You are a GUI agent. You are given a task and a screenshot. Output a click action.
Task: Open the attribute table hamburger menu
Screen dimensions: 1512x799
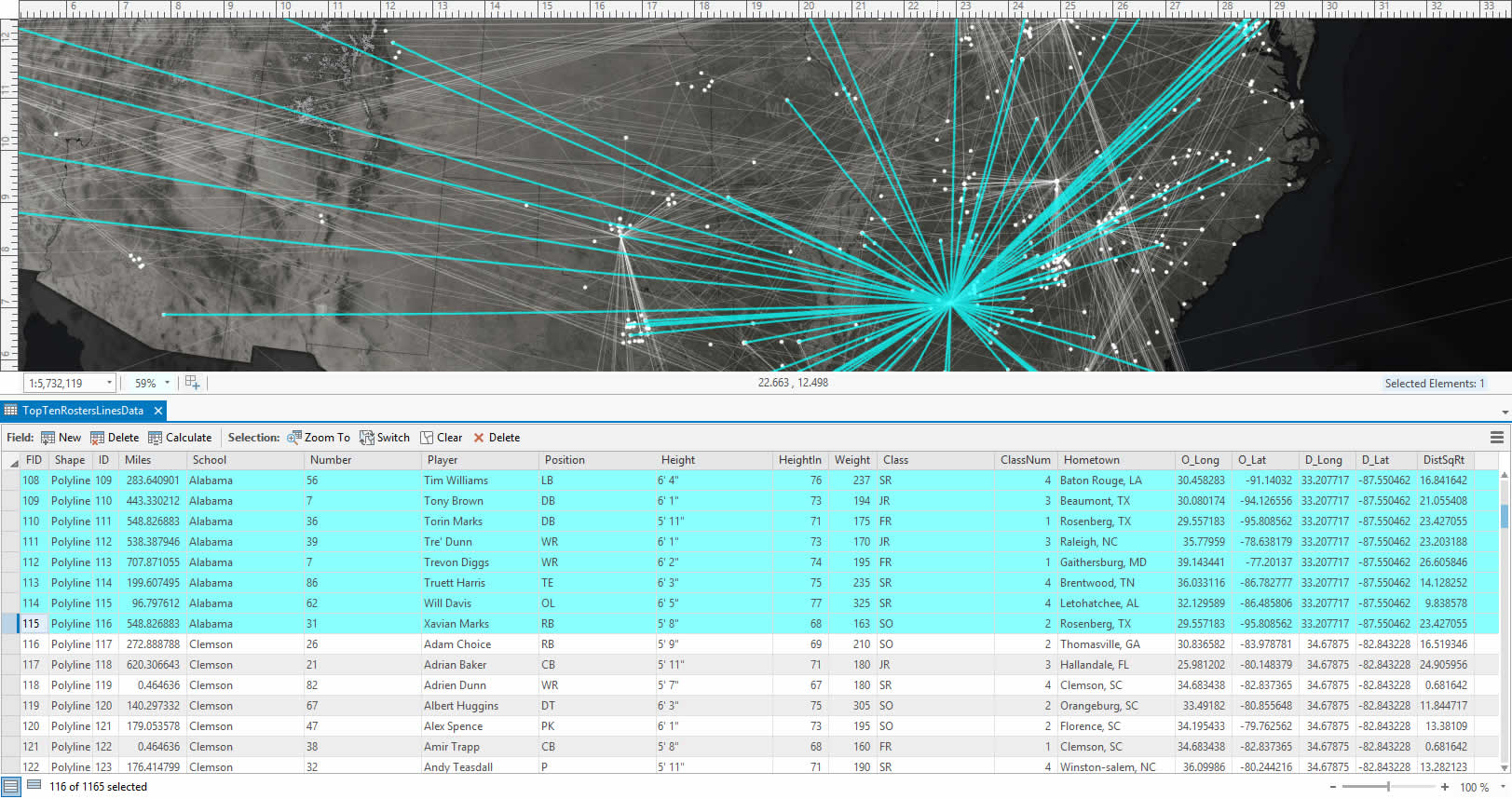click(1496, 438)
